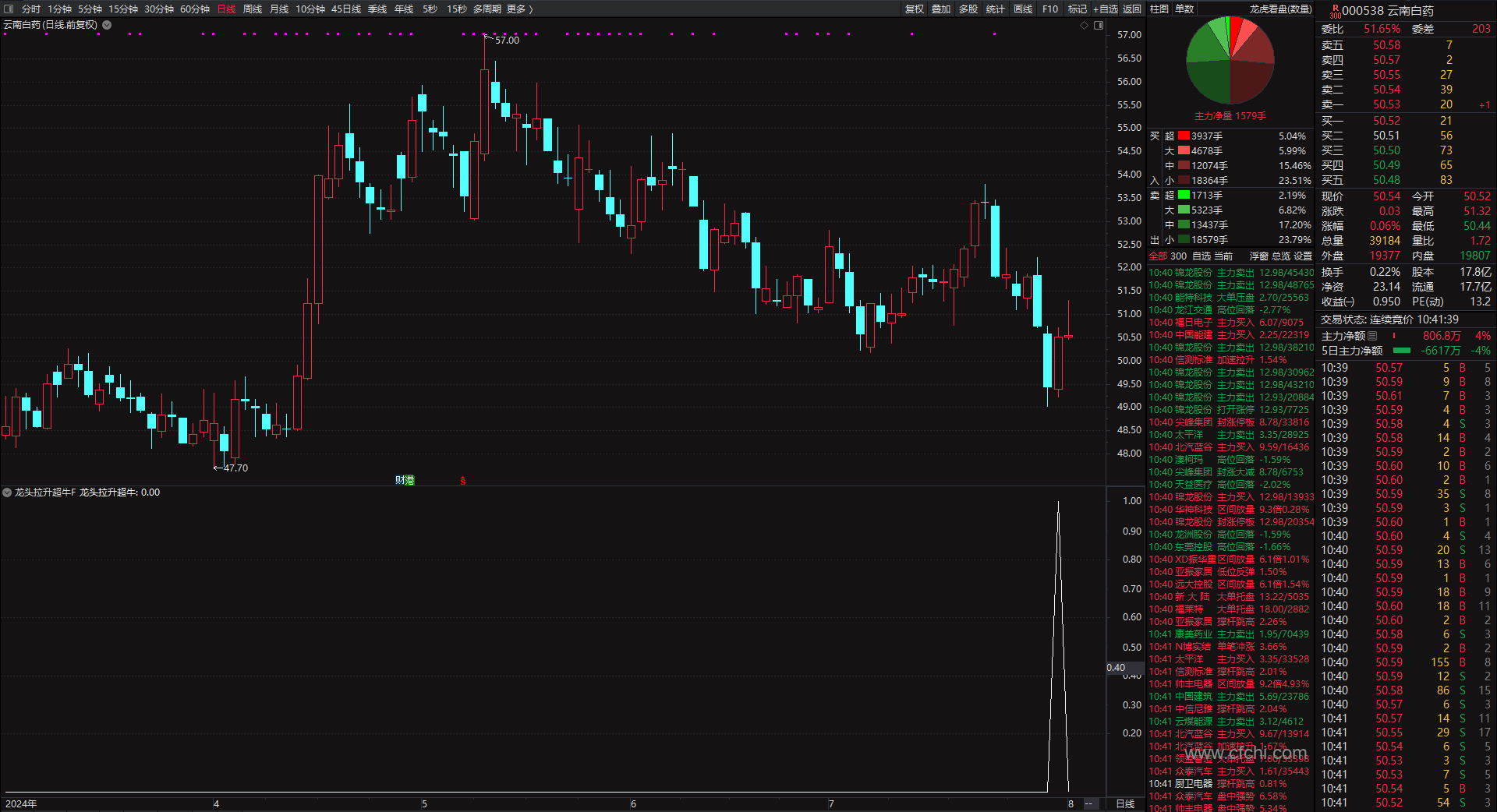Toggle 柱图 bar chart mode
This screenshot has width=1497, height=812.
pyautogui.click(x=1159, y=9)
